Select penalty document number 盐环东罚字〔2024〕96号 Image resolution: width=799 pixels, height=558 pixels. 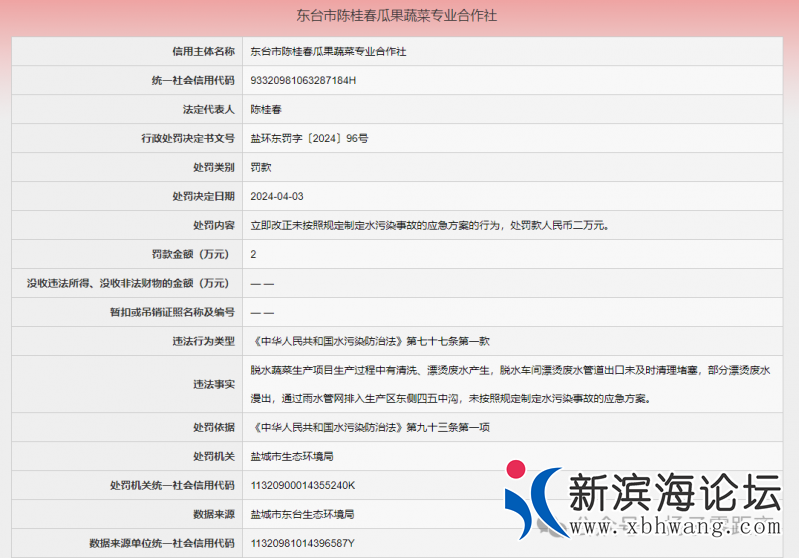[x=309, y=138]
